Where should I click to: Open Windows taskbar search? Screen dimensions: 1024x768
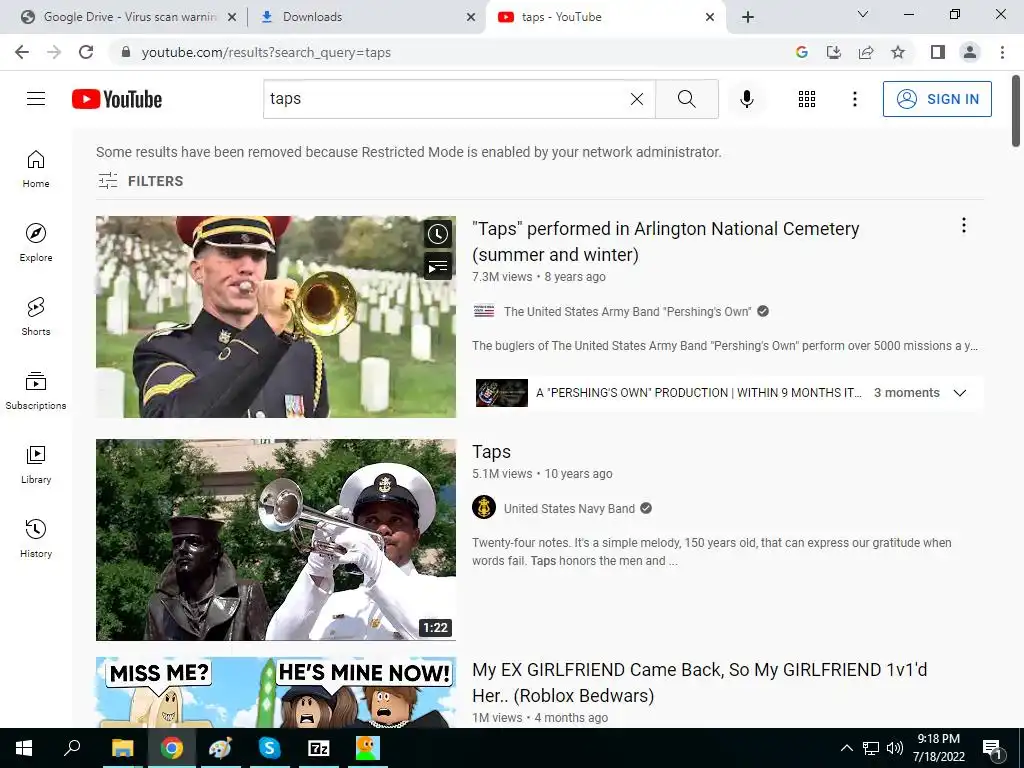(x=72, y=748)
